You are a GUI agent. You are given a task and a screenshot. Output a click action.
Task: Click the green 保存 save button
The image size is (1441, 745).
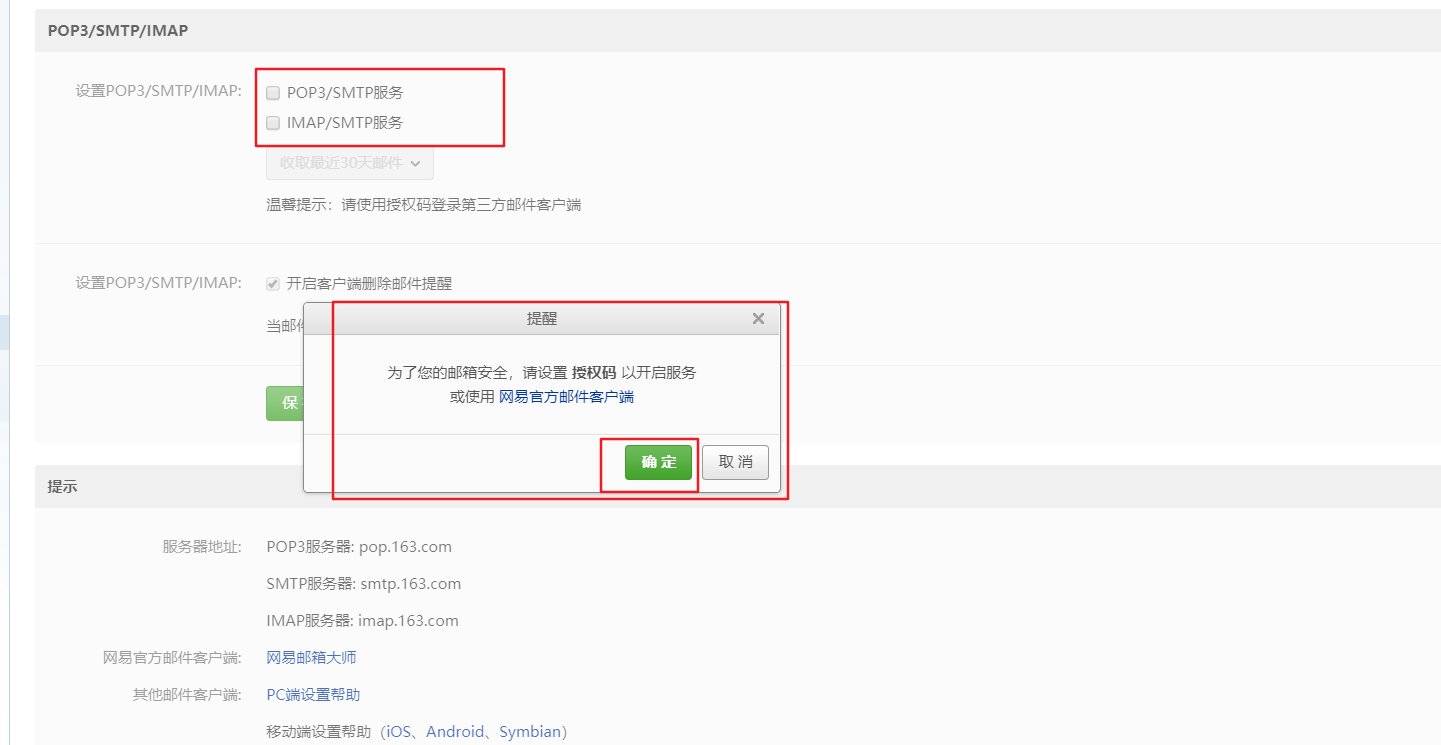(283, 403)
